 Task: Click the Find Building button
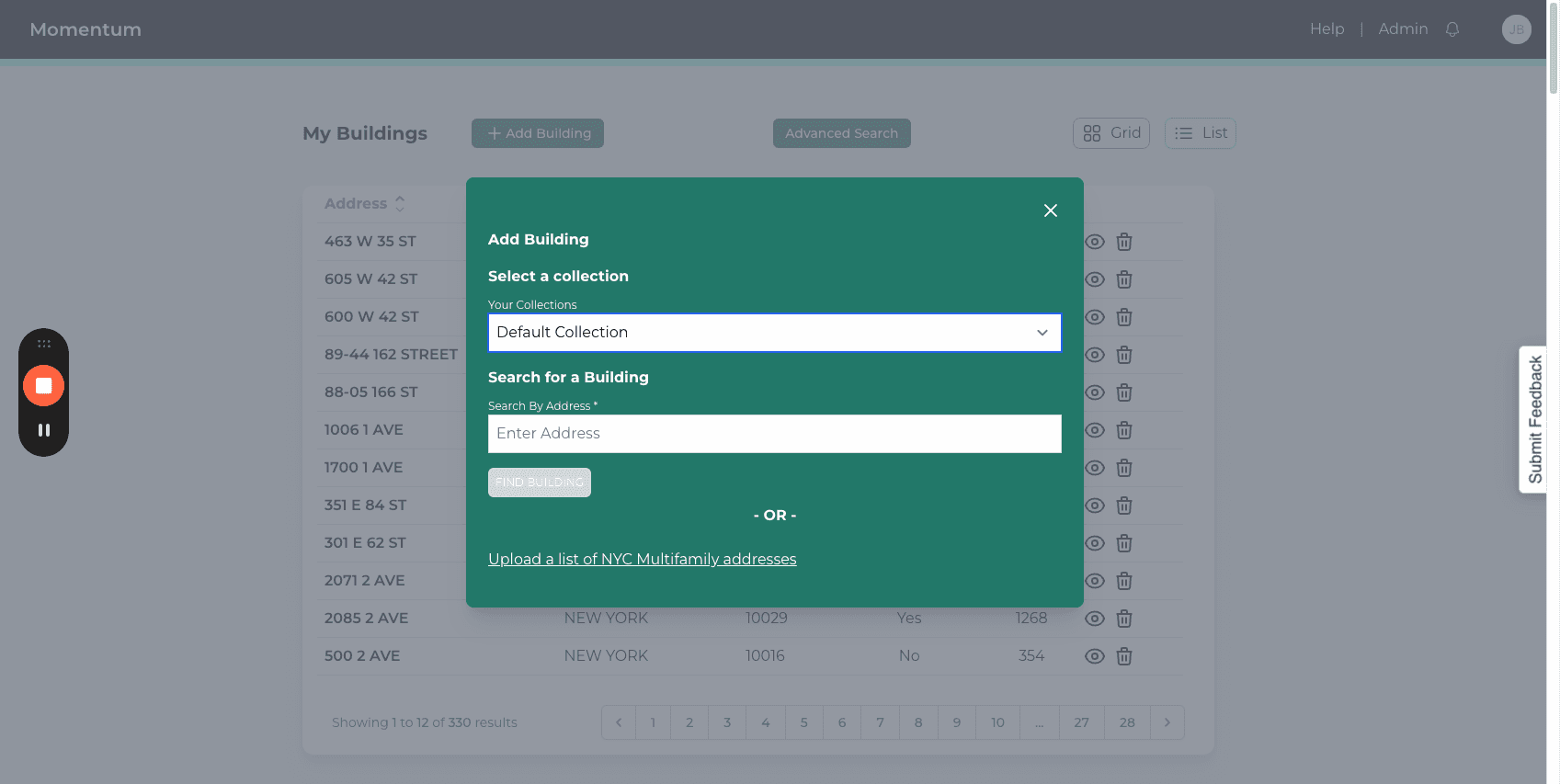(540, 483)
